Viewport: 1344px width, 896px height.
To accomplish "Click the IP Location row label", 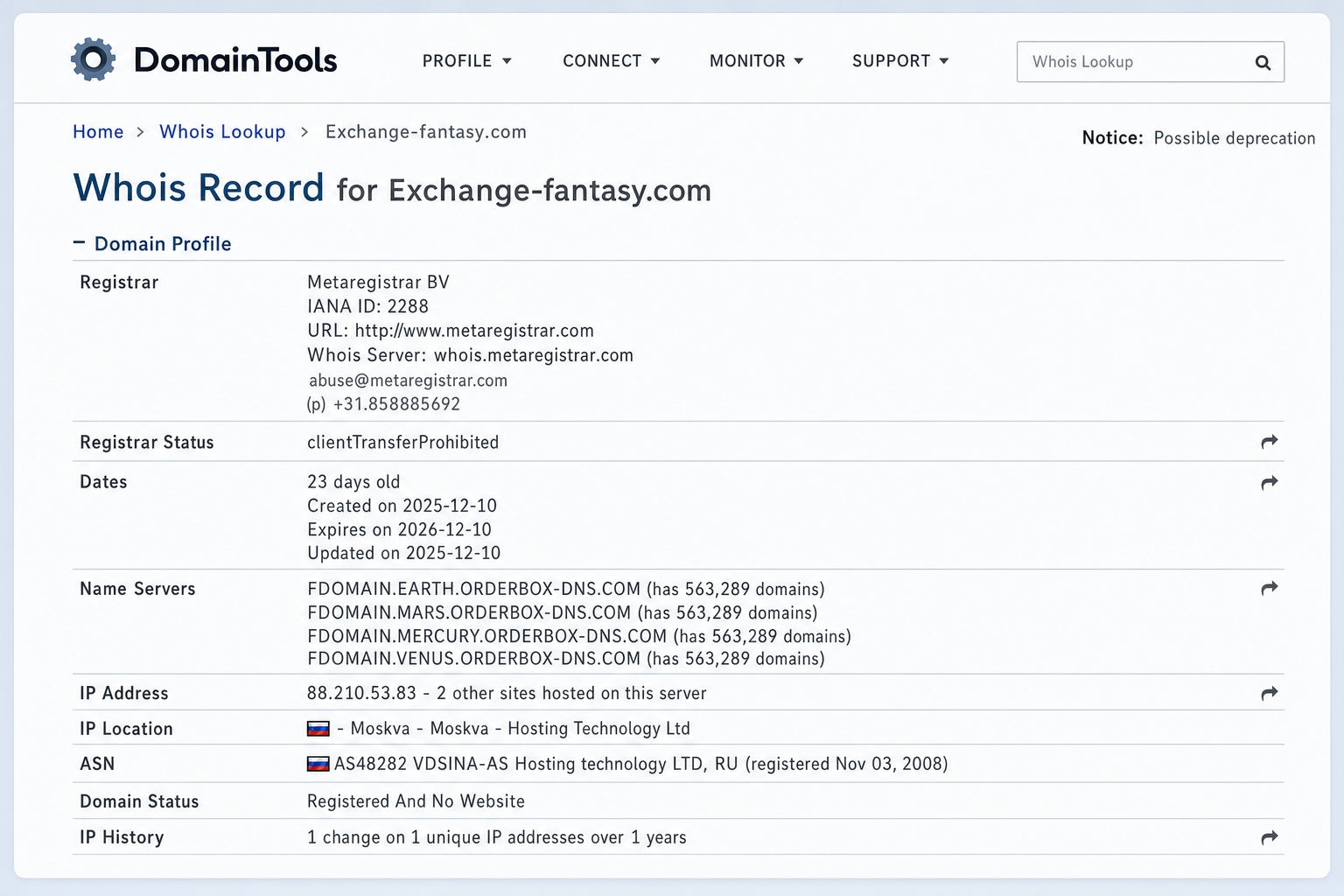I will click(x=126, y=729).
